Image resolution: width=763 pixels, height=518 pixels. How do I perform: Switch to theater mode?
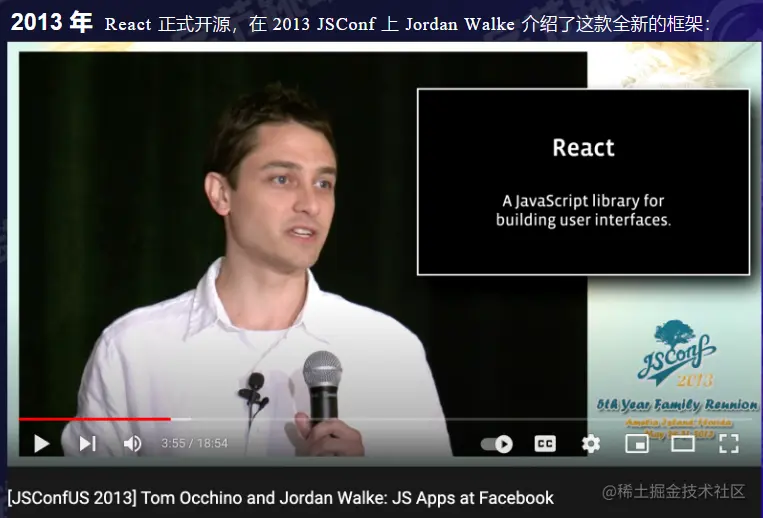coord(683,444)
